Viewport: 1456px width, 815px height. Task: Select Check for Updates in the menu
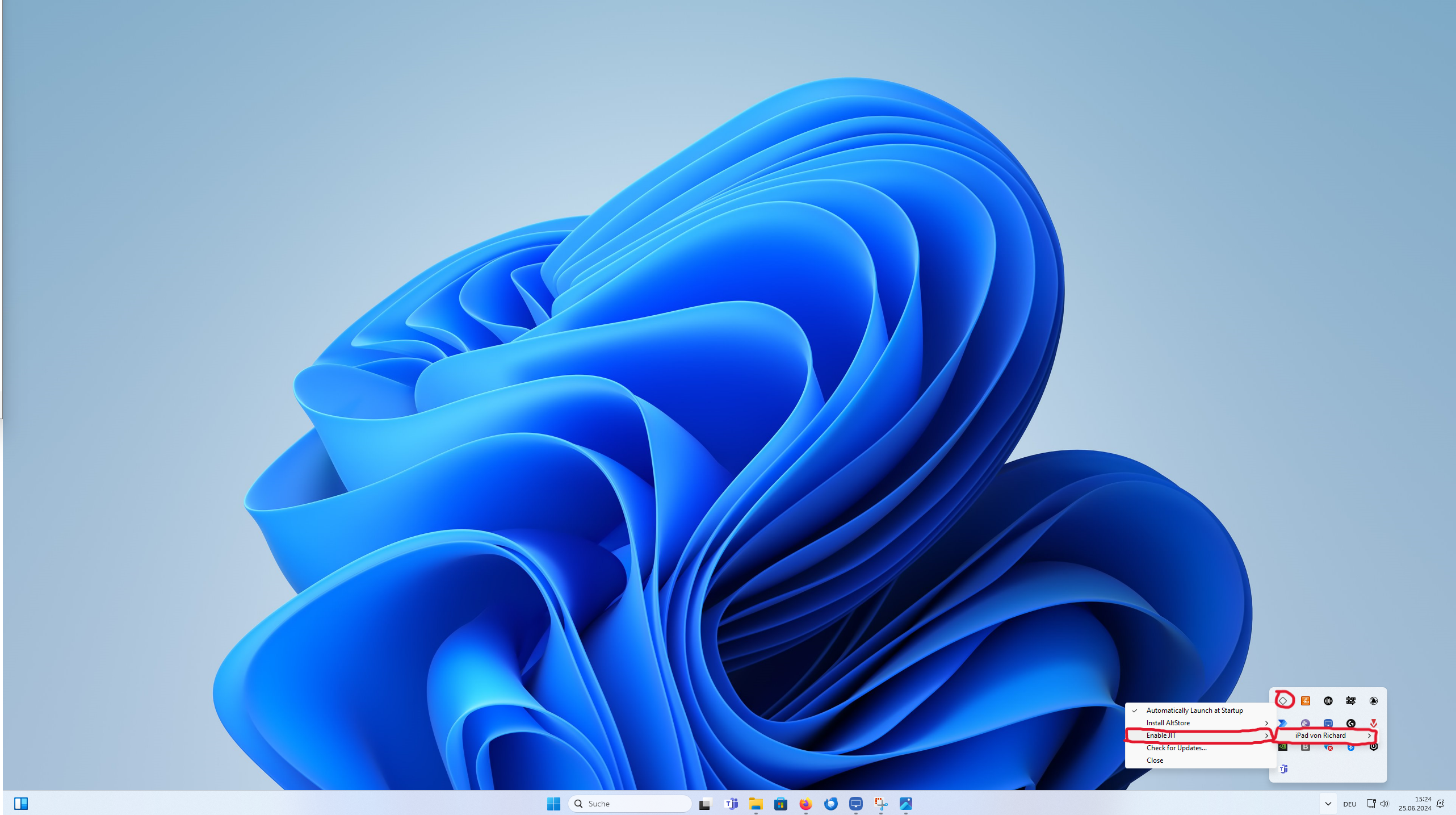pos(1176,747)
